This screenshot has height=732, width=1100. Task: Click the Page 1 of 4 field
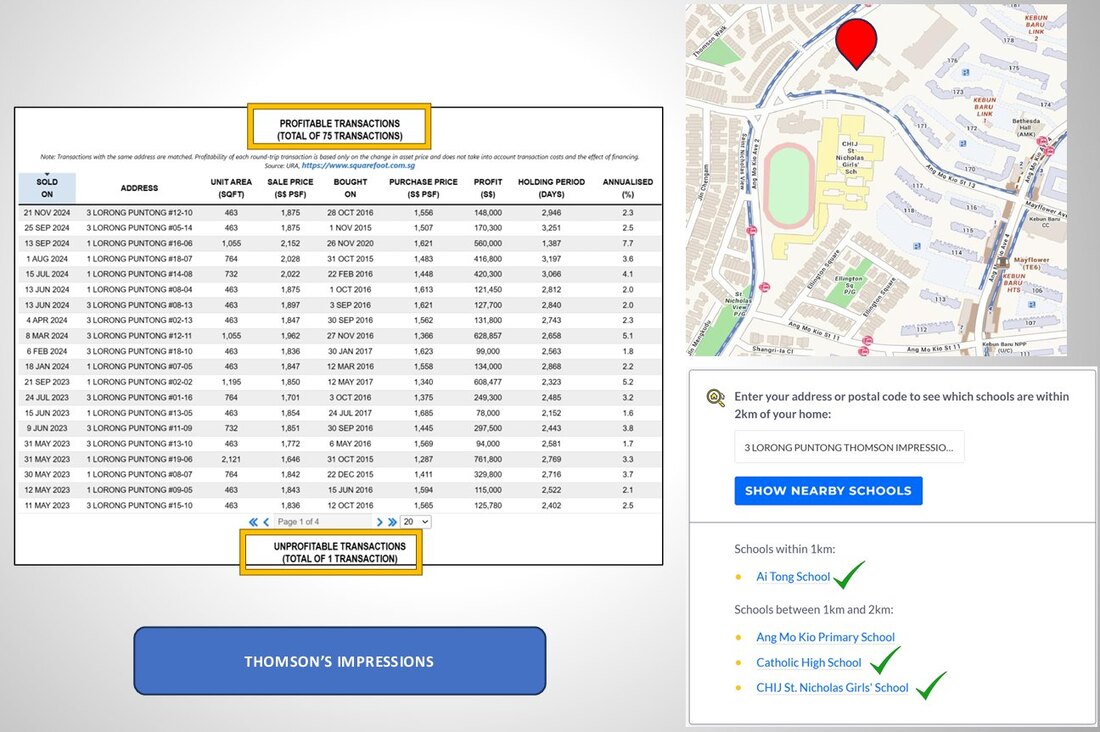click(x=322, y=522)
